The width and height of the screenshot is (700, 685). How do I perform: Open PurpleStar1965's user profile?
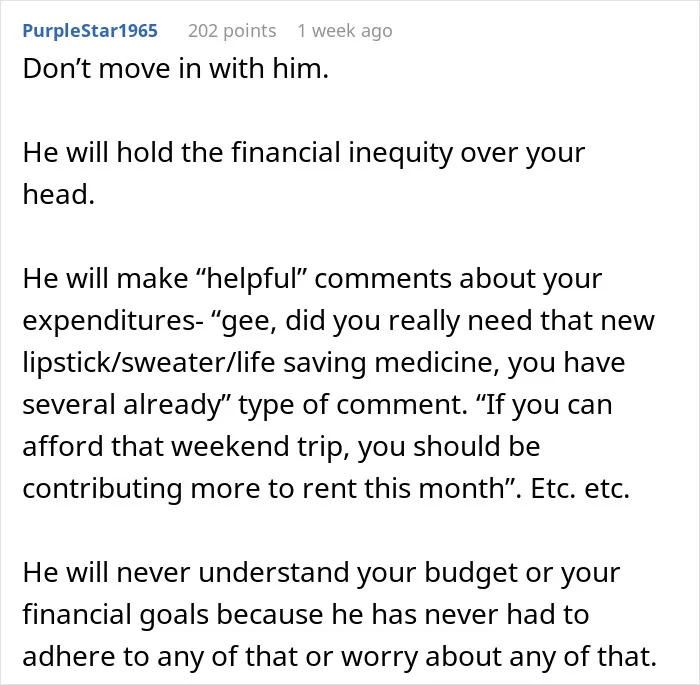90,31
